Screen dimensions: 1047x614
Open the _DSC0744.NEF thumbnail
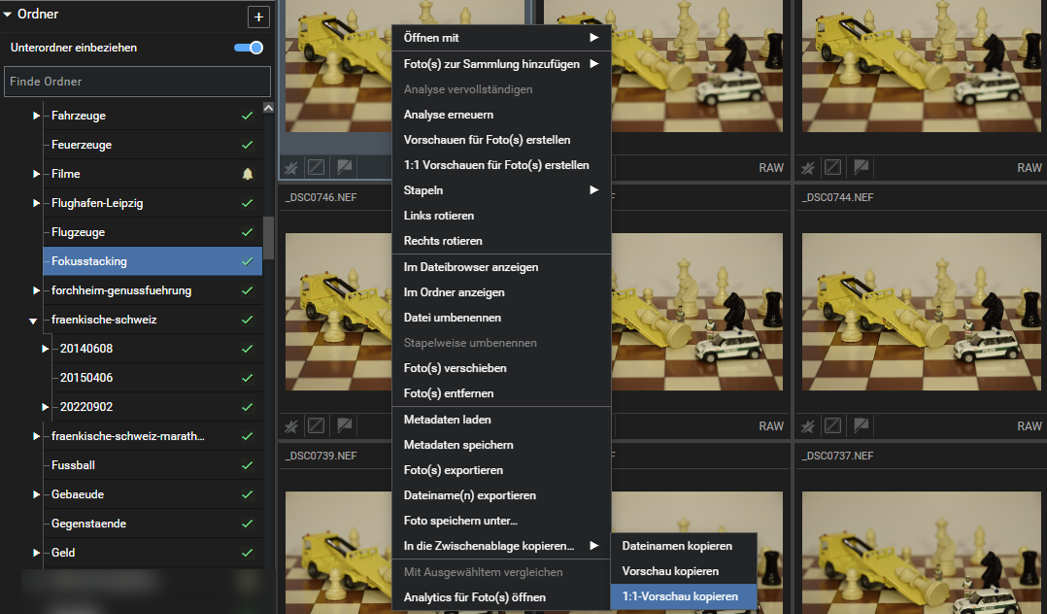pos(921,311)
